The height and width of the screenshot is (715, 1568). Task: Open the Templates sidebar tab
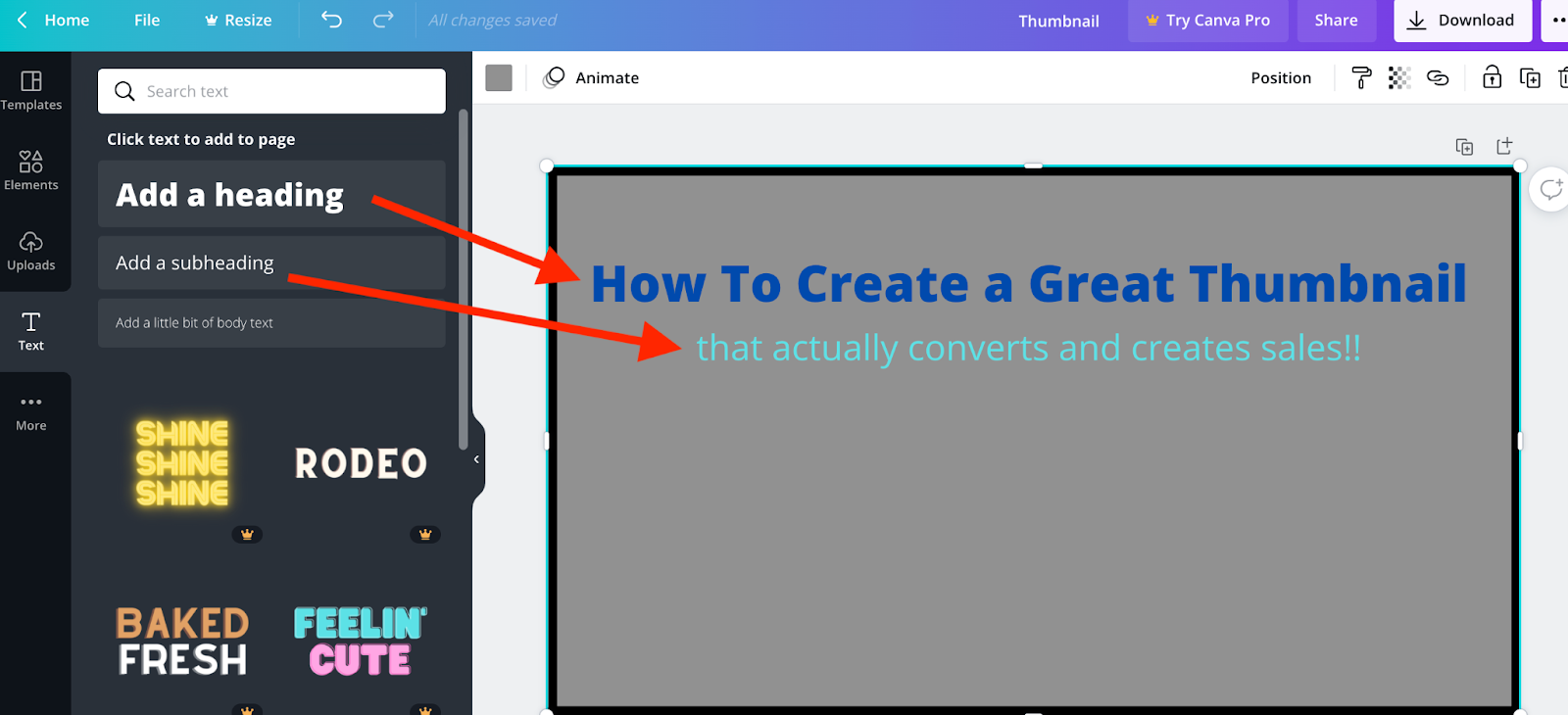pos(31,90)
